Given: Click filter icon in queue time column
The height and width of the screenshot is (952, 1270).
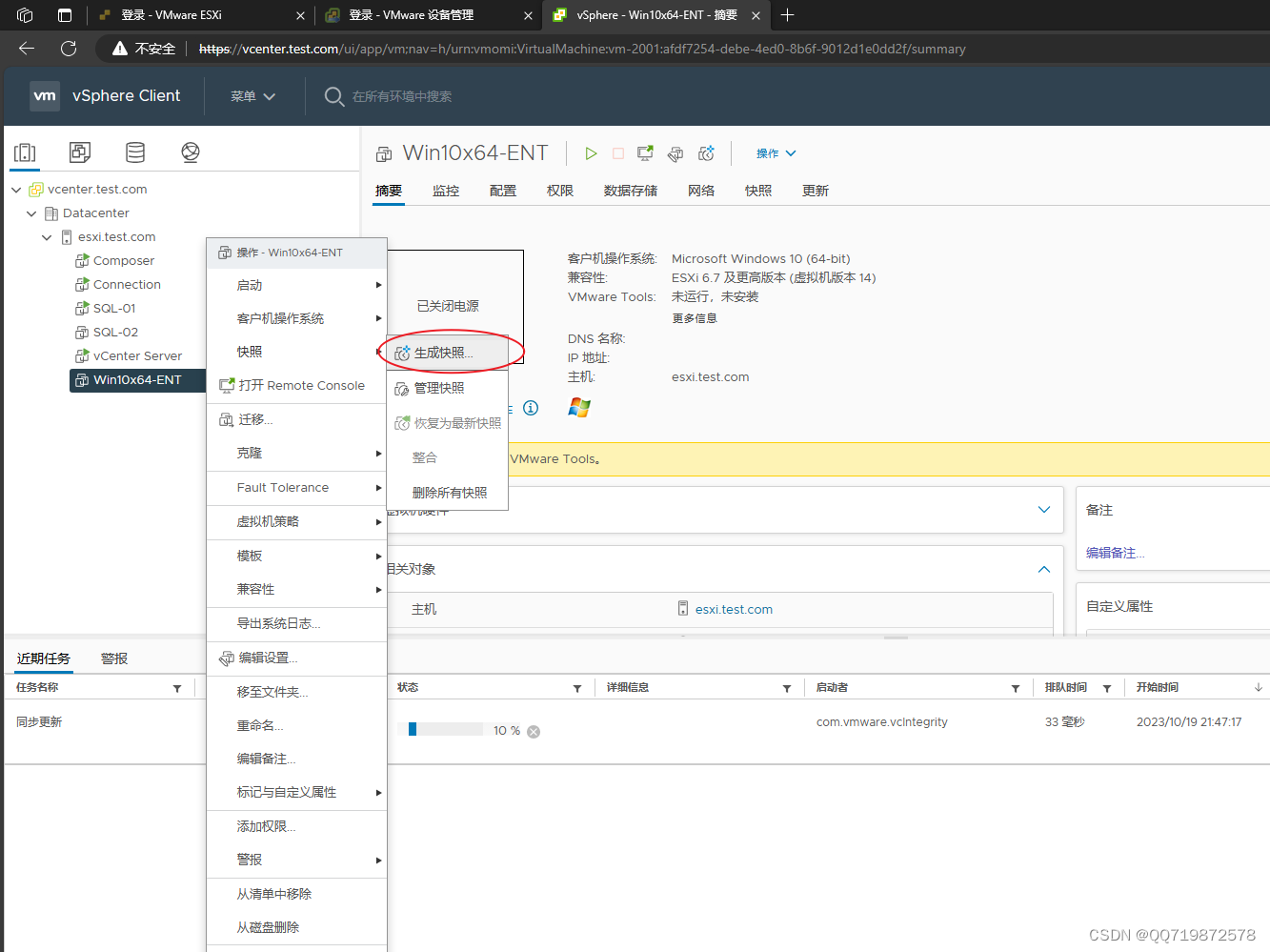Looking at the screenshot, I should tap(1107, 688).
